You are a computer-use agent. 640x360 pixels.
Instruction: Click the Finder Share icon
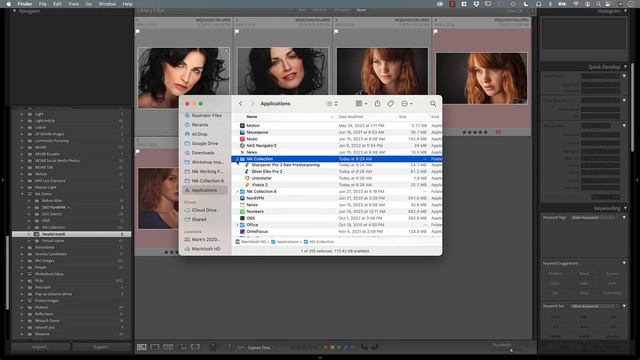tap(378, 104)
